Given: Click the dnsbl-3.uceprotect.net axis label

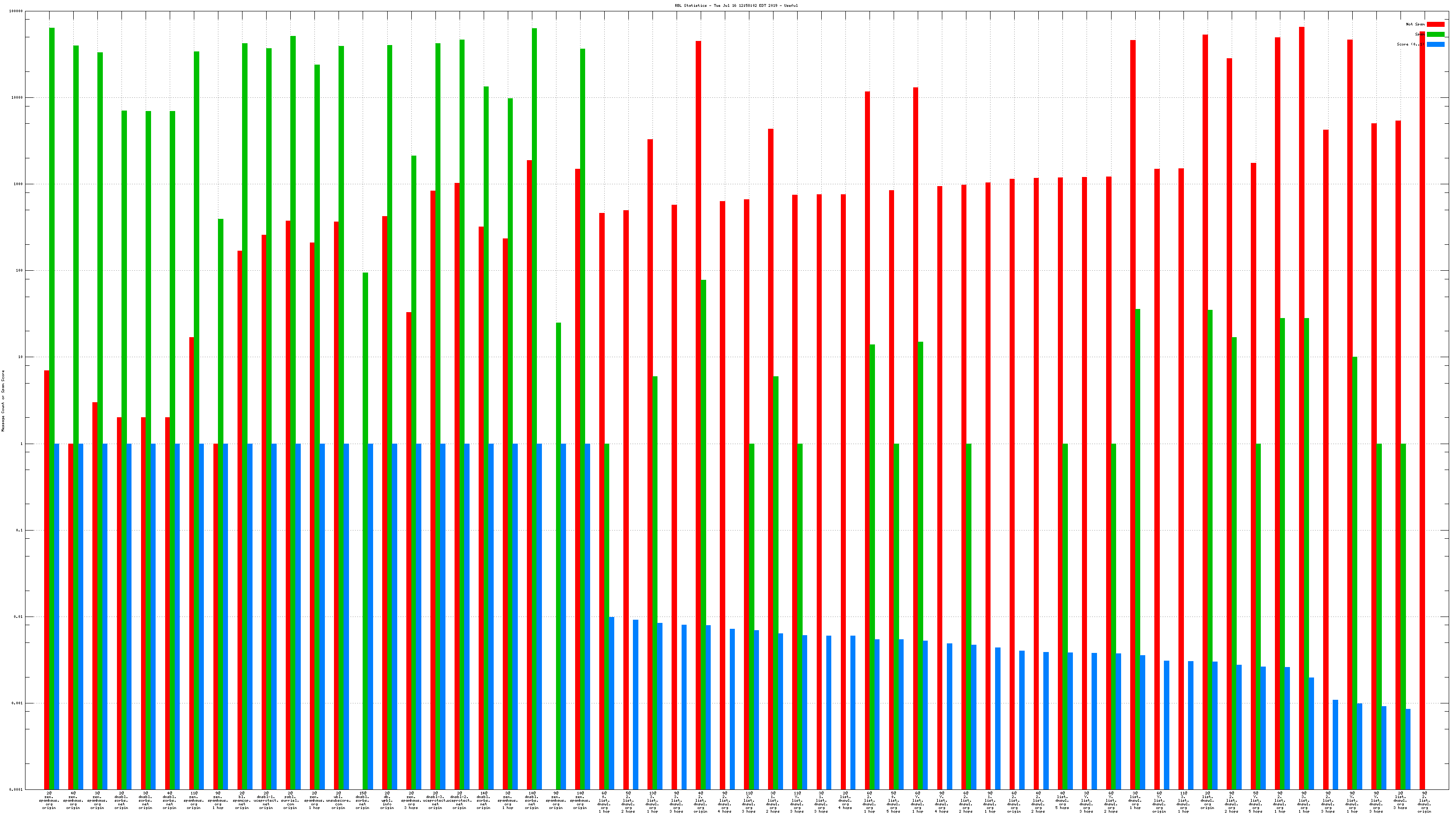Looking at the screenshot, I should pyautogui.click(x=435, y=800).
